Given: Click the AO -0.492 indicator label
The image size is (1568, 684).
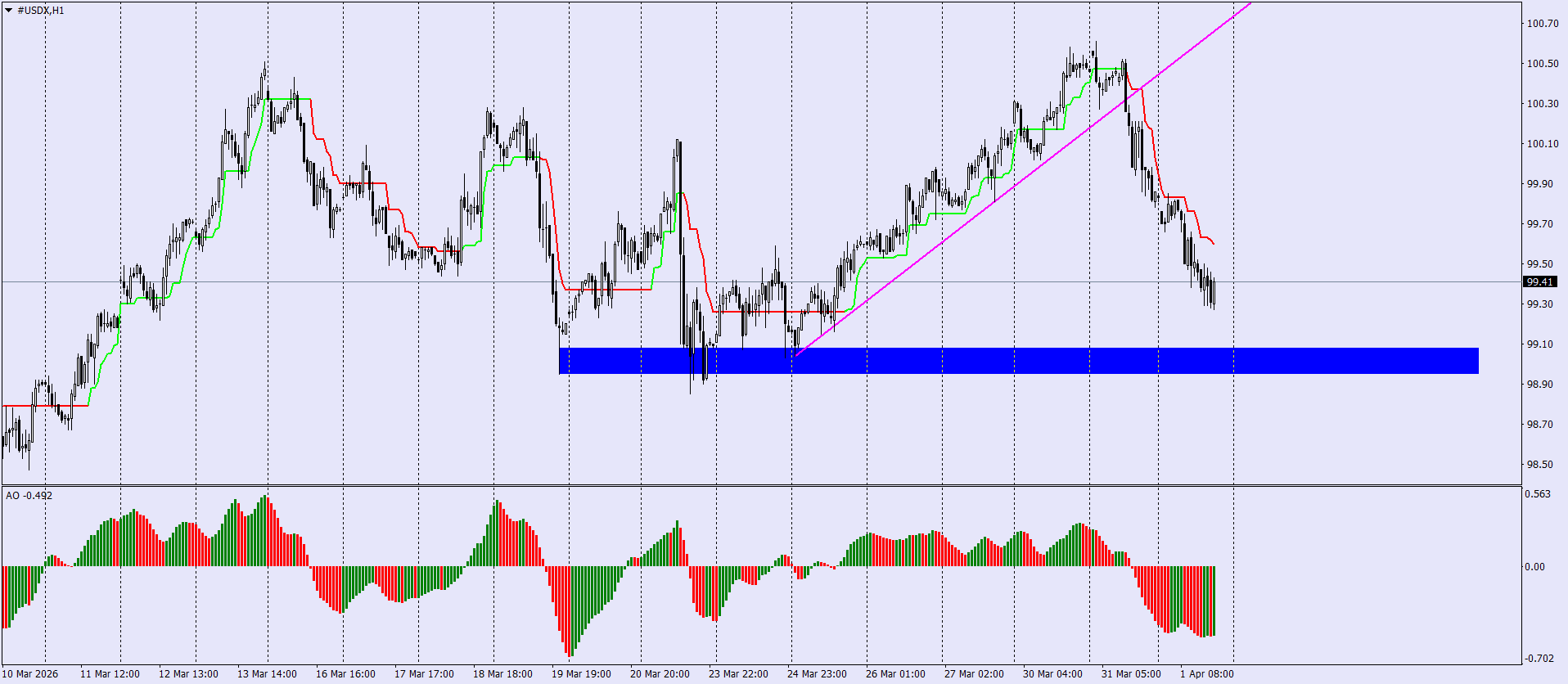Looking at the screenshot, I should click(x=29, y=495).
